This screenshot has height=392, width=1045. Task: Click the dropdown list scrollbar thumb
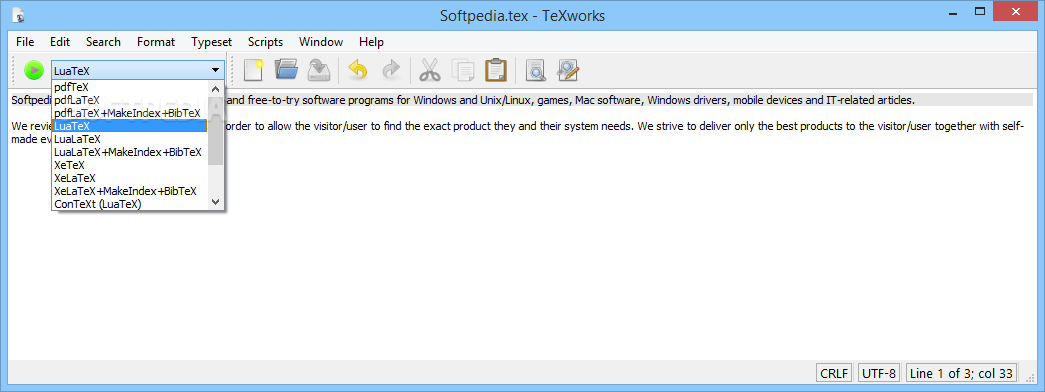pos(215,130)
